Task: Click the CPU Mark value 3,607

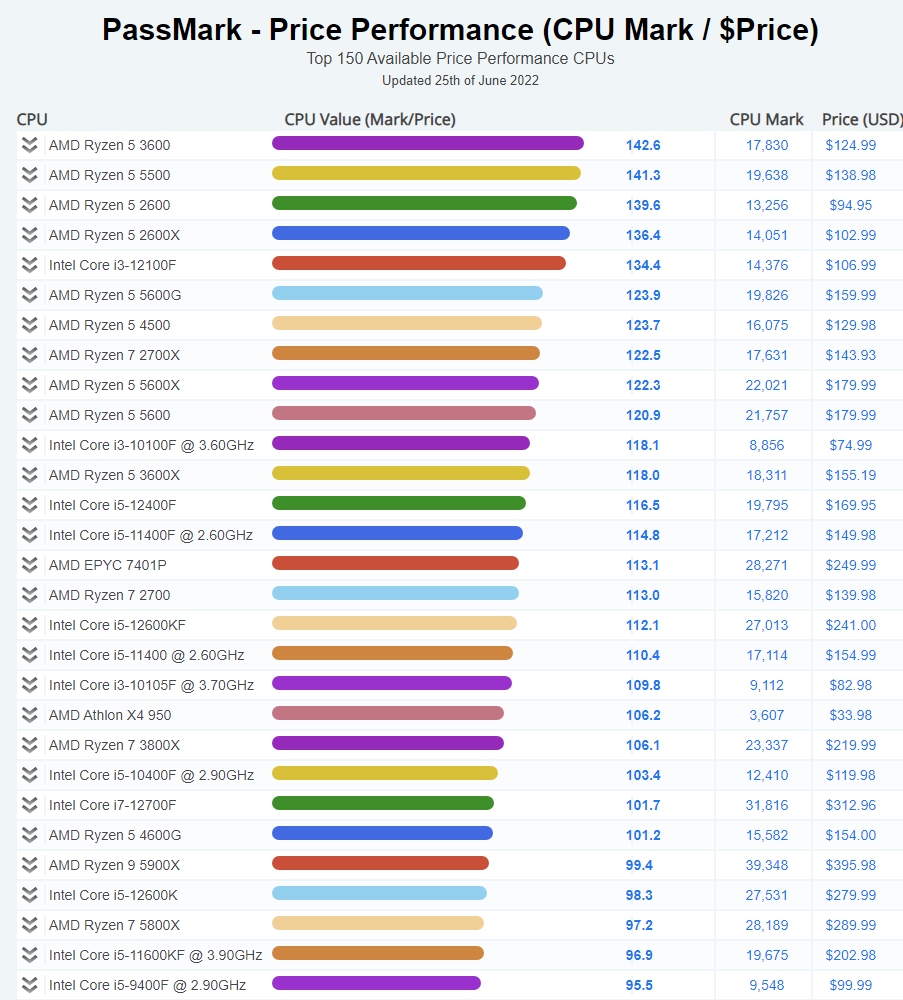Action: pos(767,715)
